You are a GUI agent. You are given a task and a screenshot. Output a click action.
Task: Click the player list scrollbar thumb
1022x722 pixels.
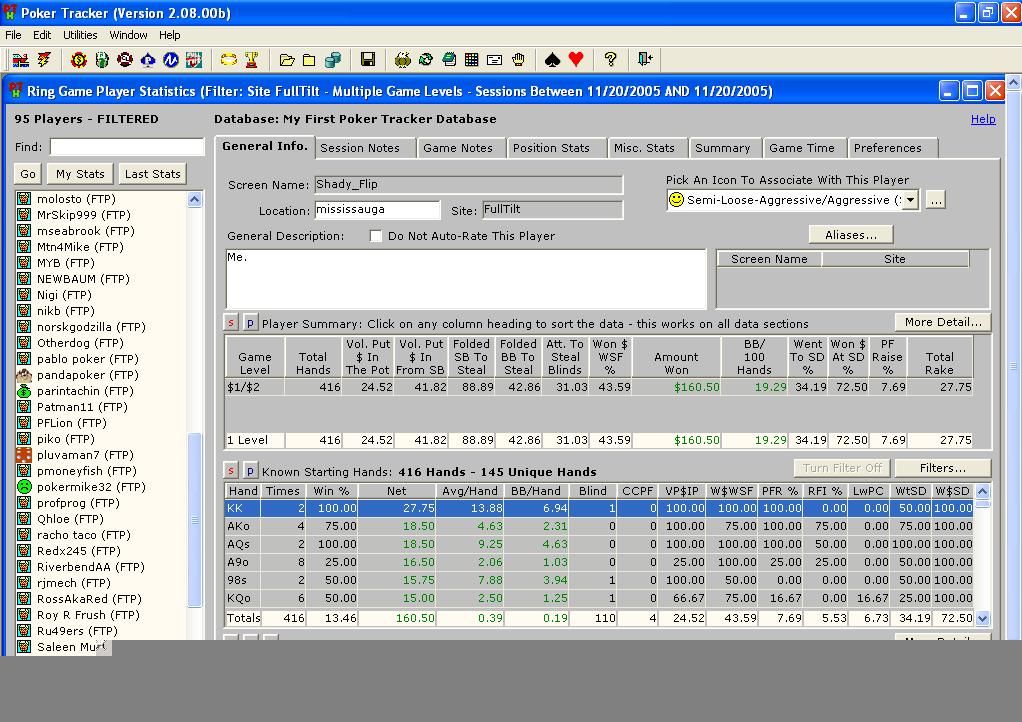[x=194, y=519]
